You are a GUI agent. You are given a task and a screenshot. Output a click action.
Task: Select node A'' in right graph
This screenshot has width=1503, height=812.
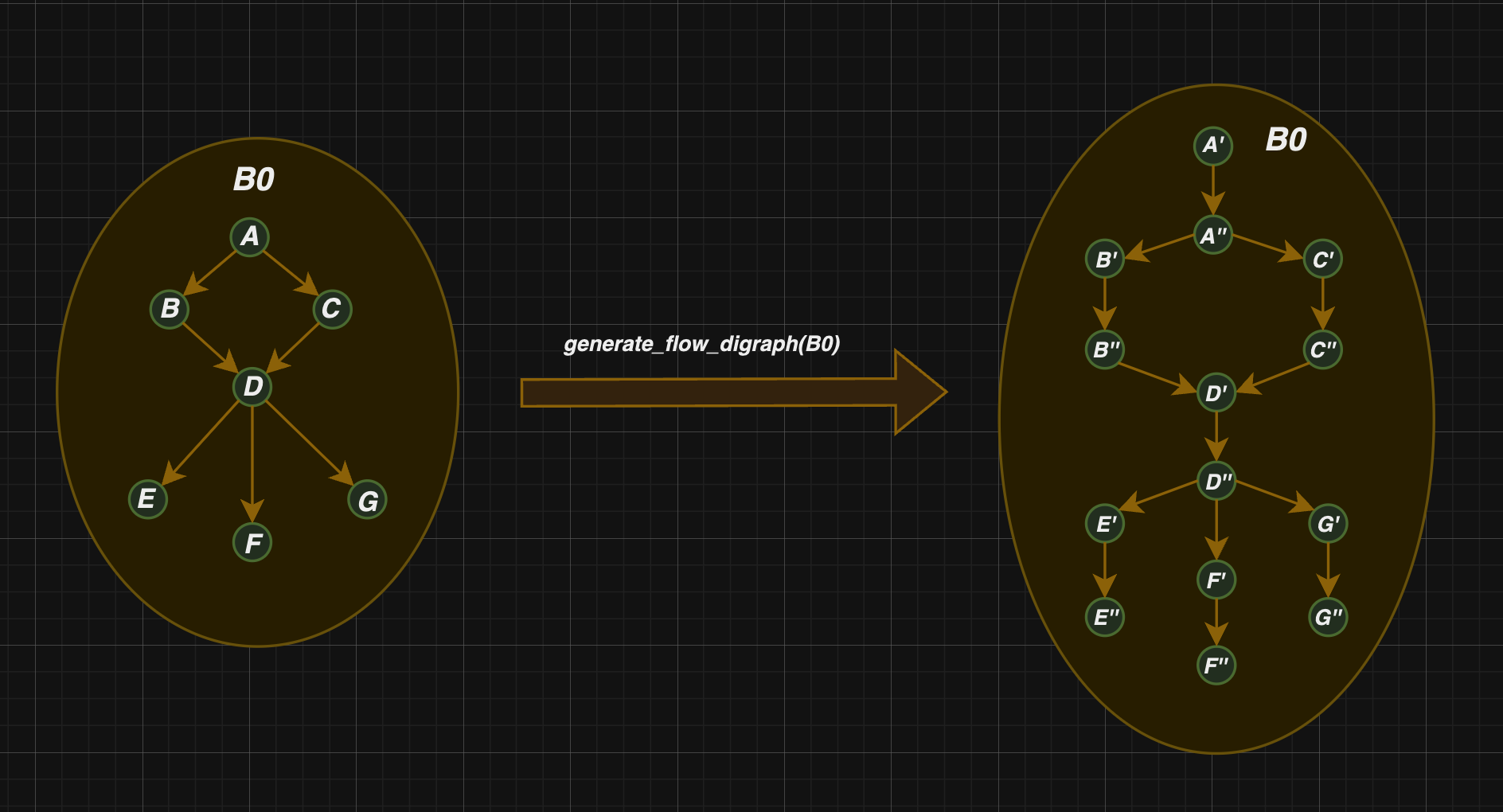[1213, 236]
